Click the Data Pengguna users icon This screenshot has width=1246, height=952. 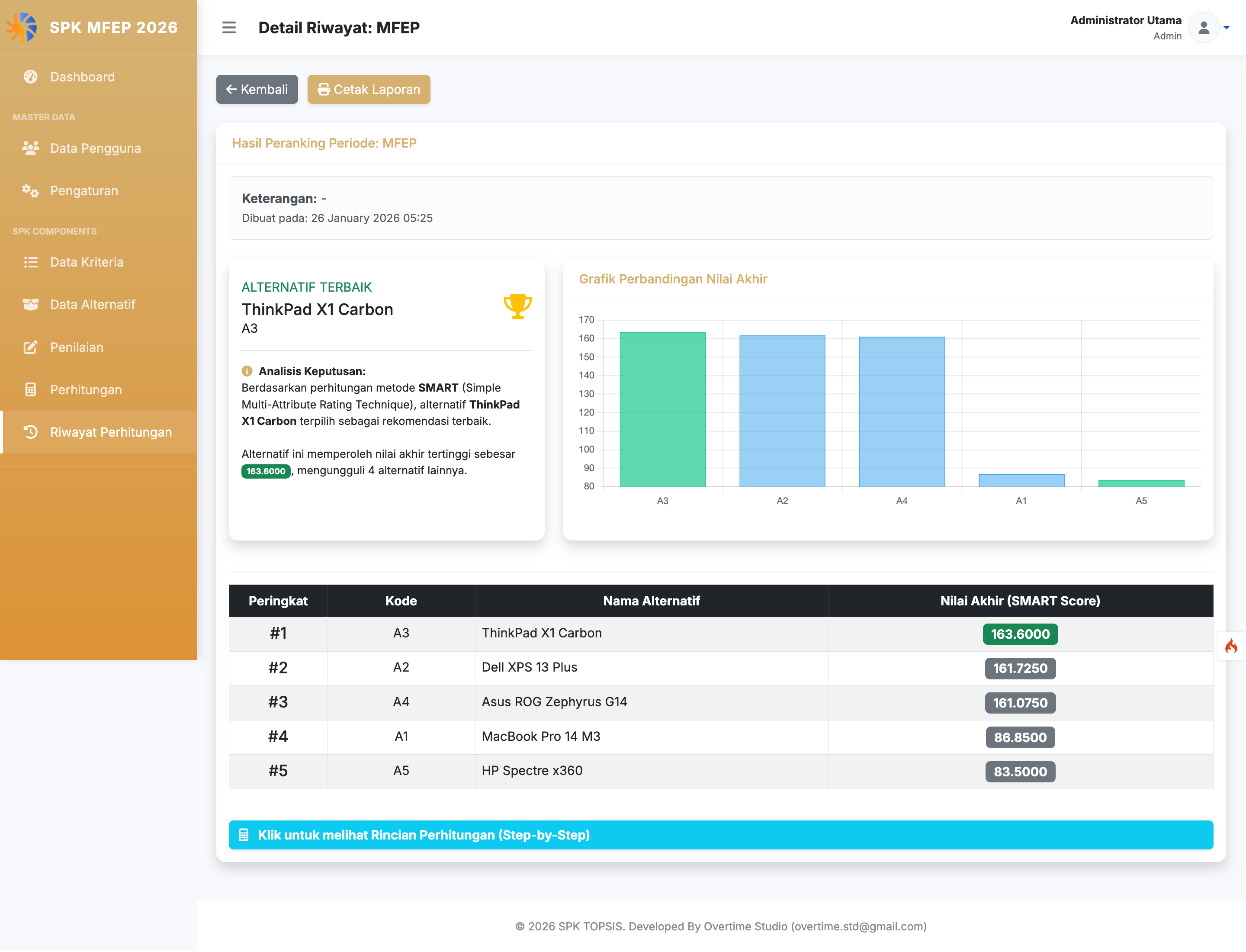[x=31, y=148]
